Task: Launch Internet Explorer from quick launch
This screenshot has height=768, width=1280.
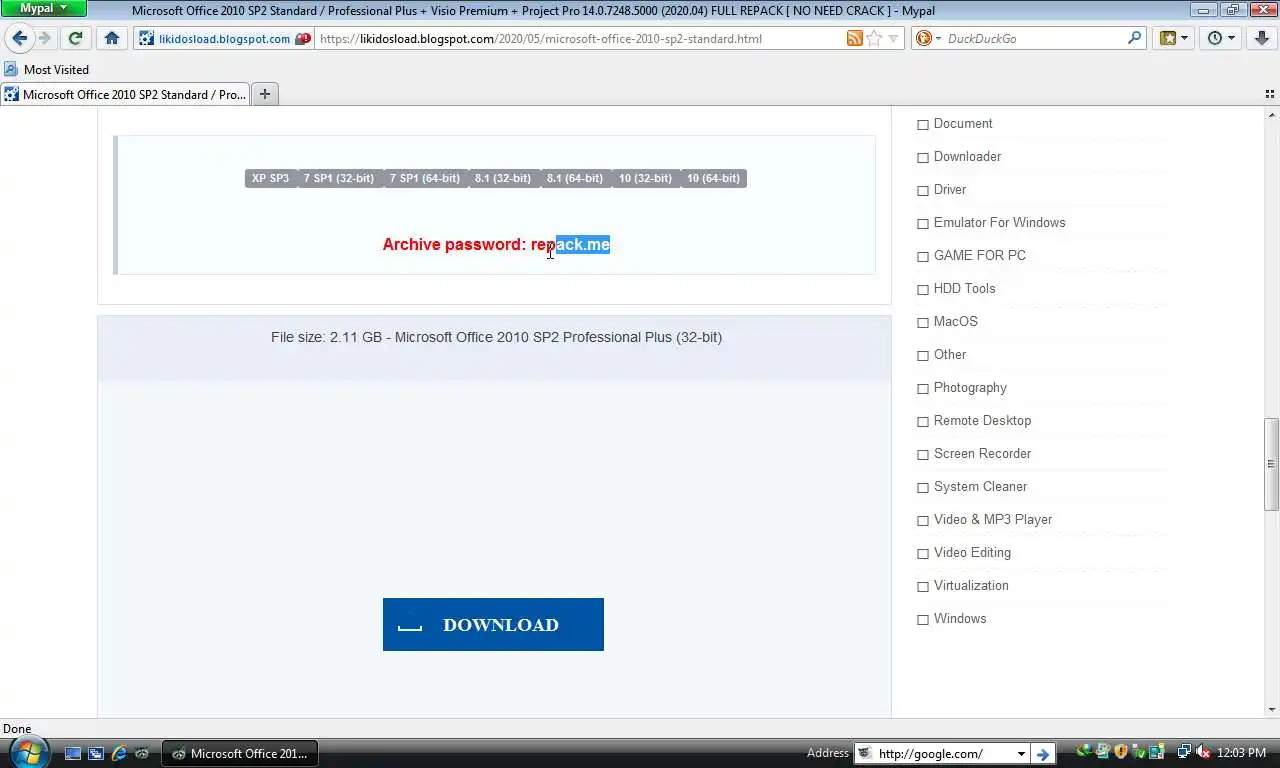Action: click(x=119, y=753)
